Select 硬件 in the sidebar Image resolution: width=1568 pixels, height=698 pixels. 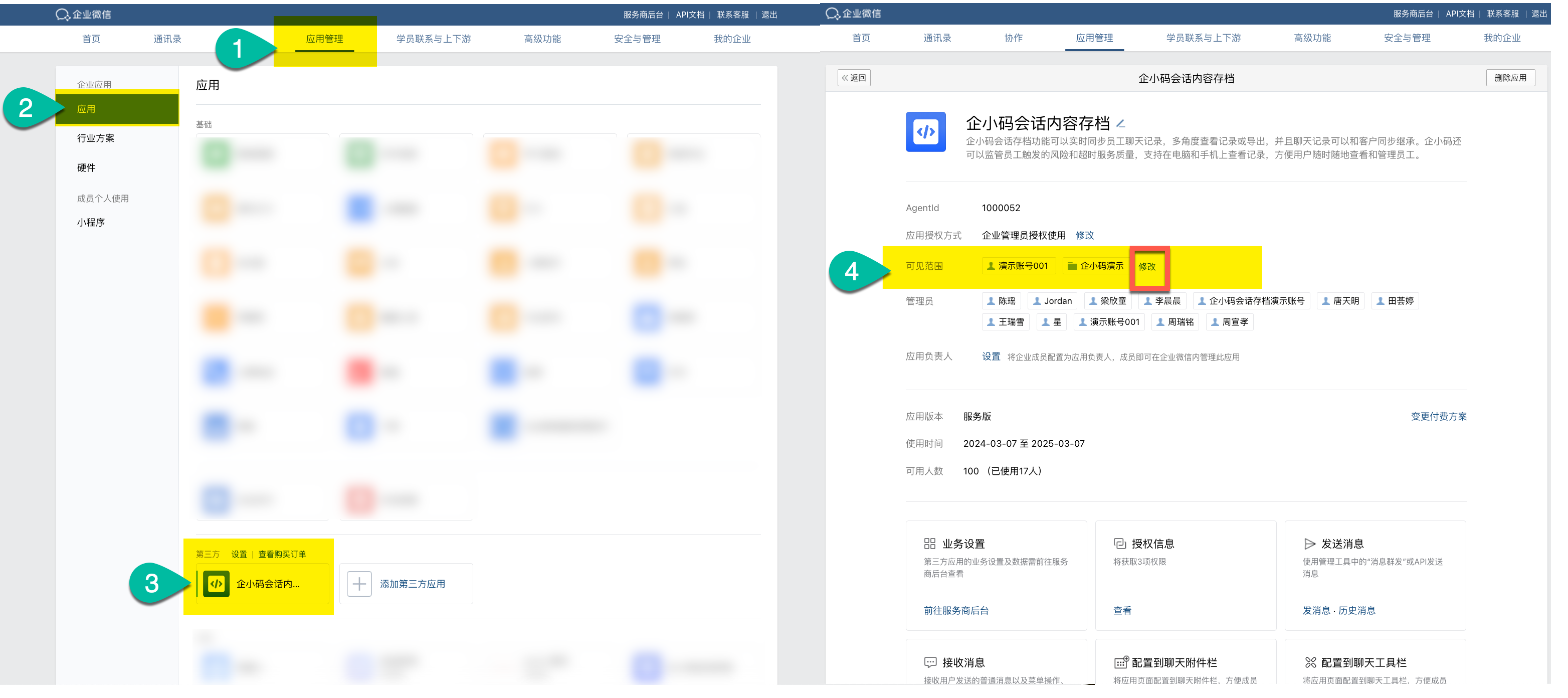point(86,167)
